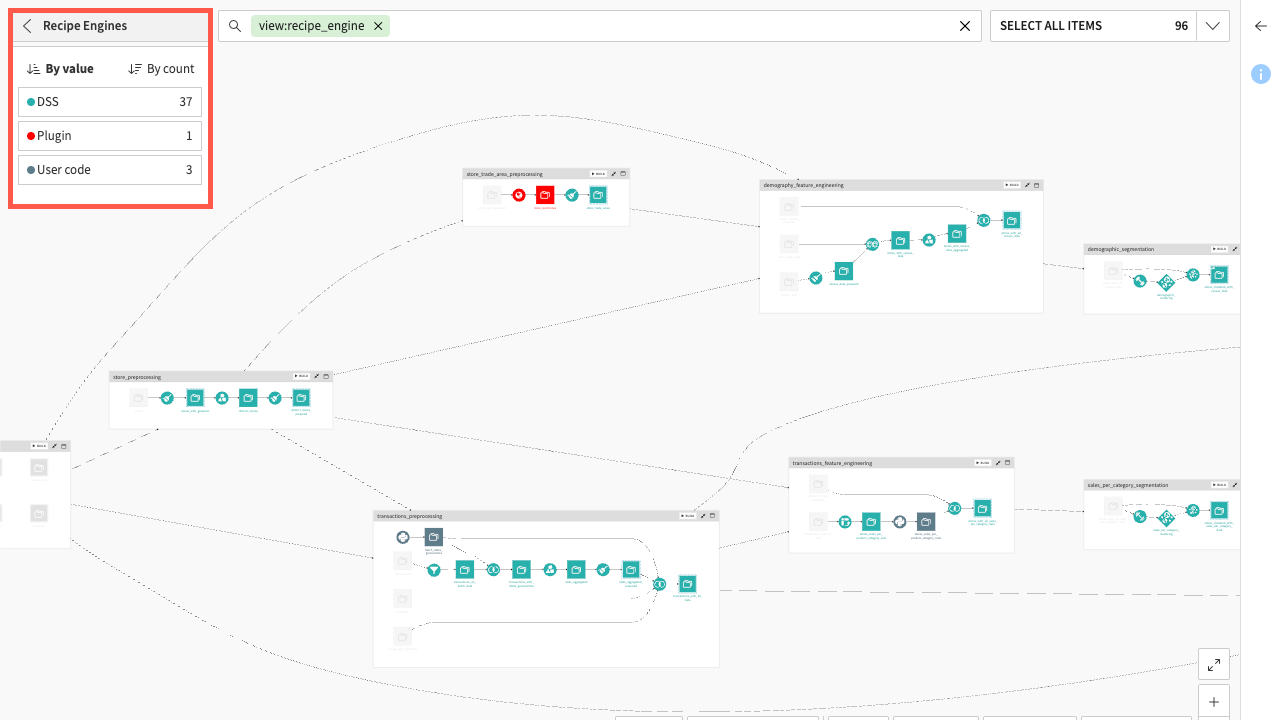Collapse the transactions_preprocessing zone

712,516
